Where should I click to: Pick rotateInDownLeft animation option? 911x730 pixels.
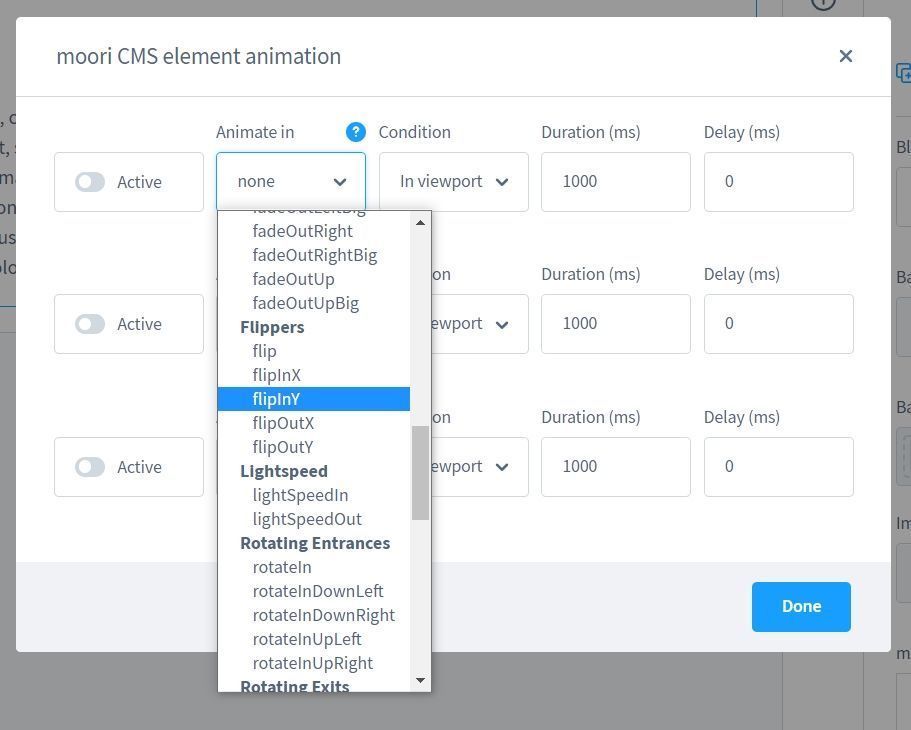[317, 591]
